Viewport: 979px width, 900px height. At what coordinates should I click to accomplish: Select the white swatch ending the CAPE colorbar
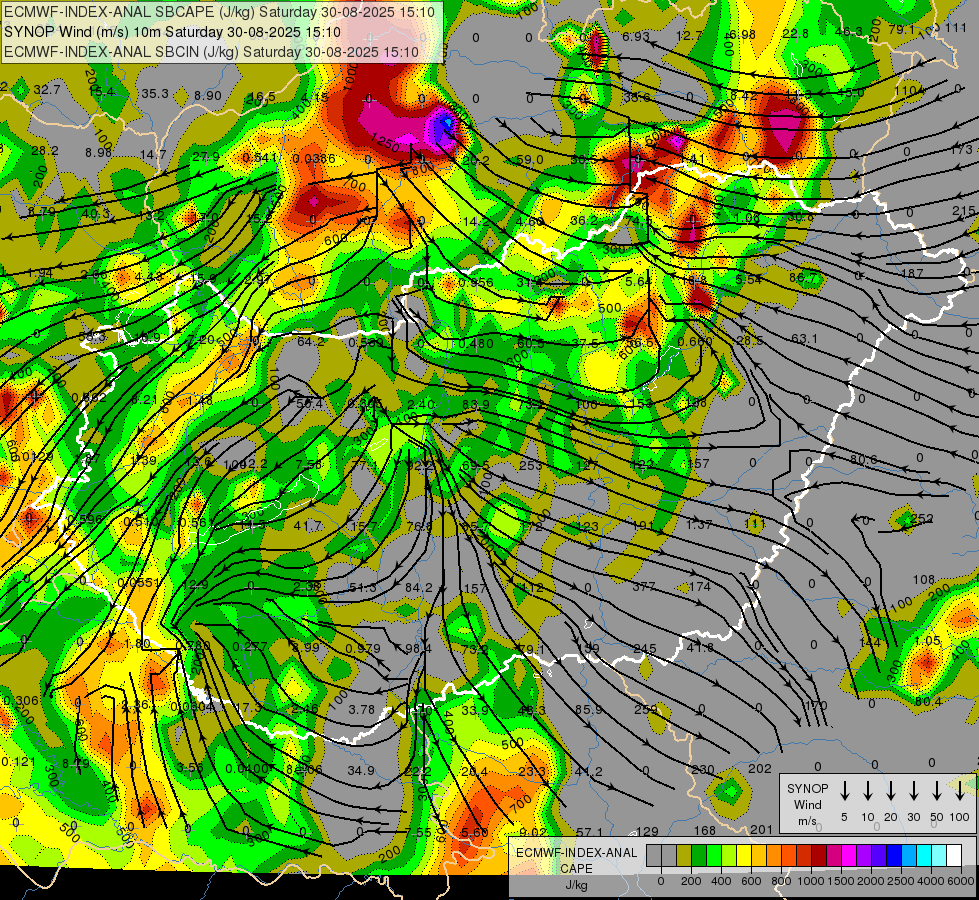(953, 856)
